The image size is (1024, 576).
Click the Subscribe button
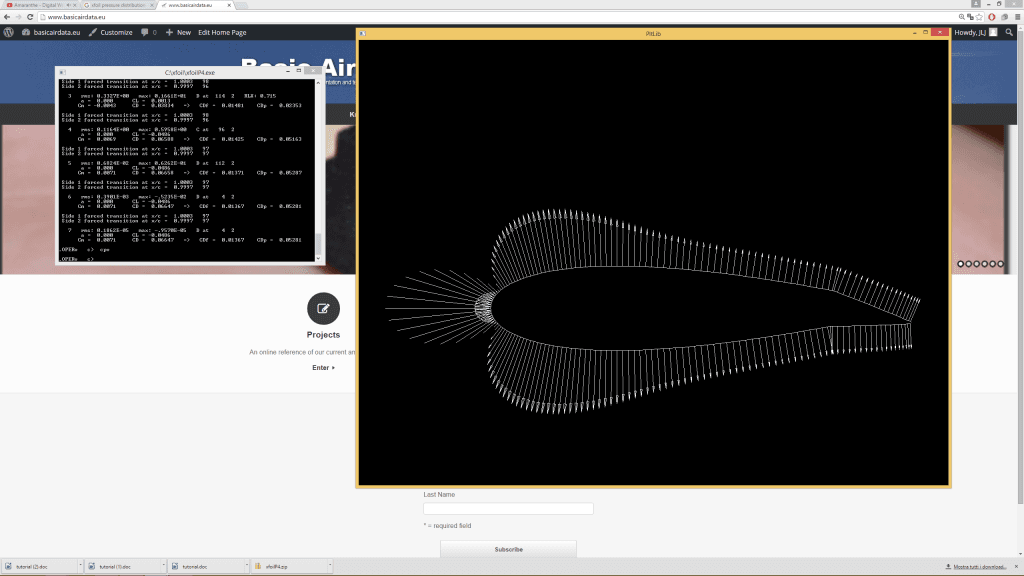[508, 549]
